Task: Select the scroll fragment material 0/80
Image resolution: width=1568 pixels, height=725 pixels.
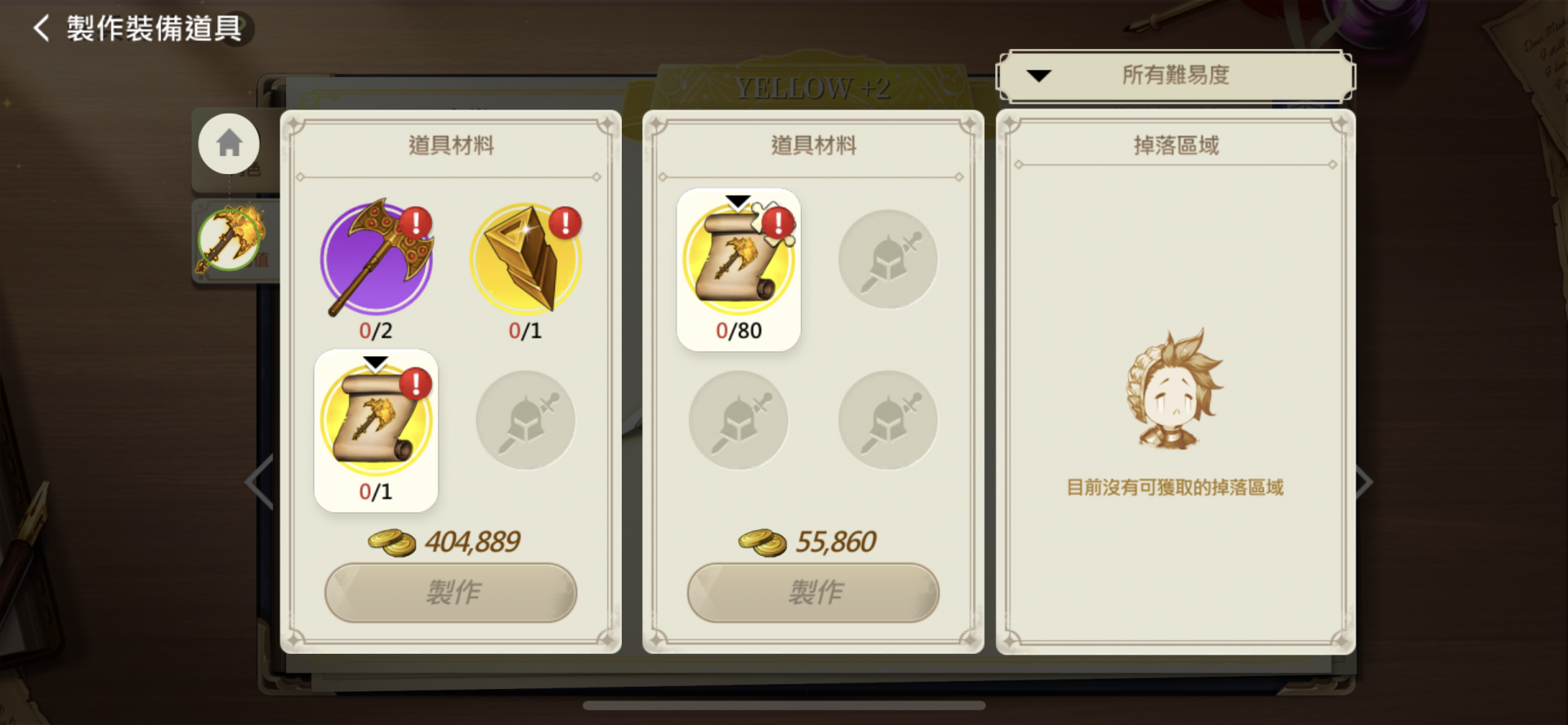Action: click(x=739, y=270)
